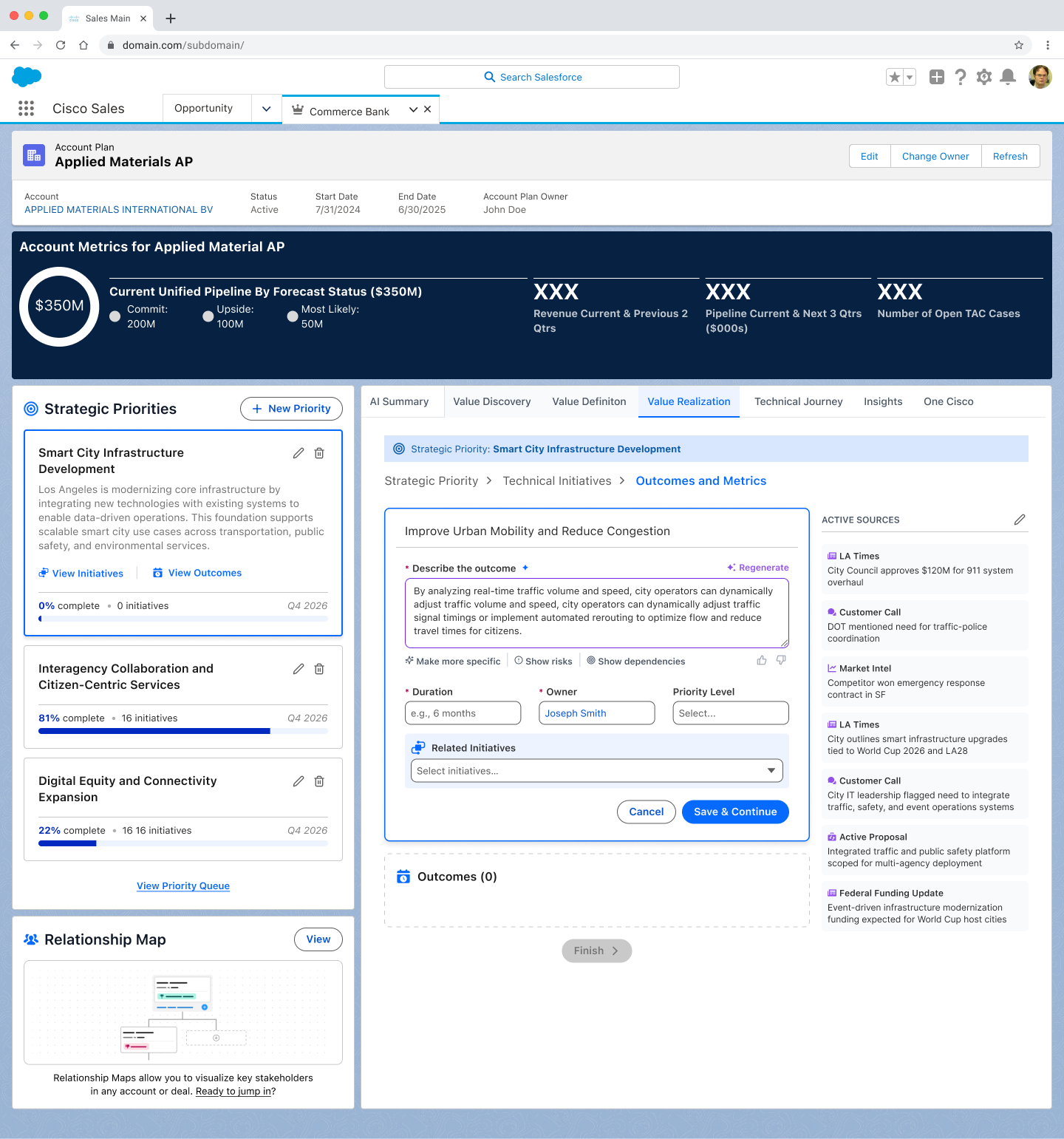Edit Active Sources with pencil icon
Image resolution: width=1064 pixels, height=1139 pixels.
click(x=1020, y=520)
